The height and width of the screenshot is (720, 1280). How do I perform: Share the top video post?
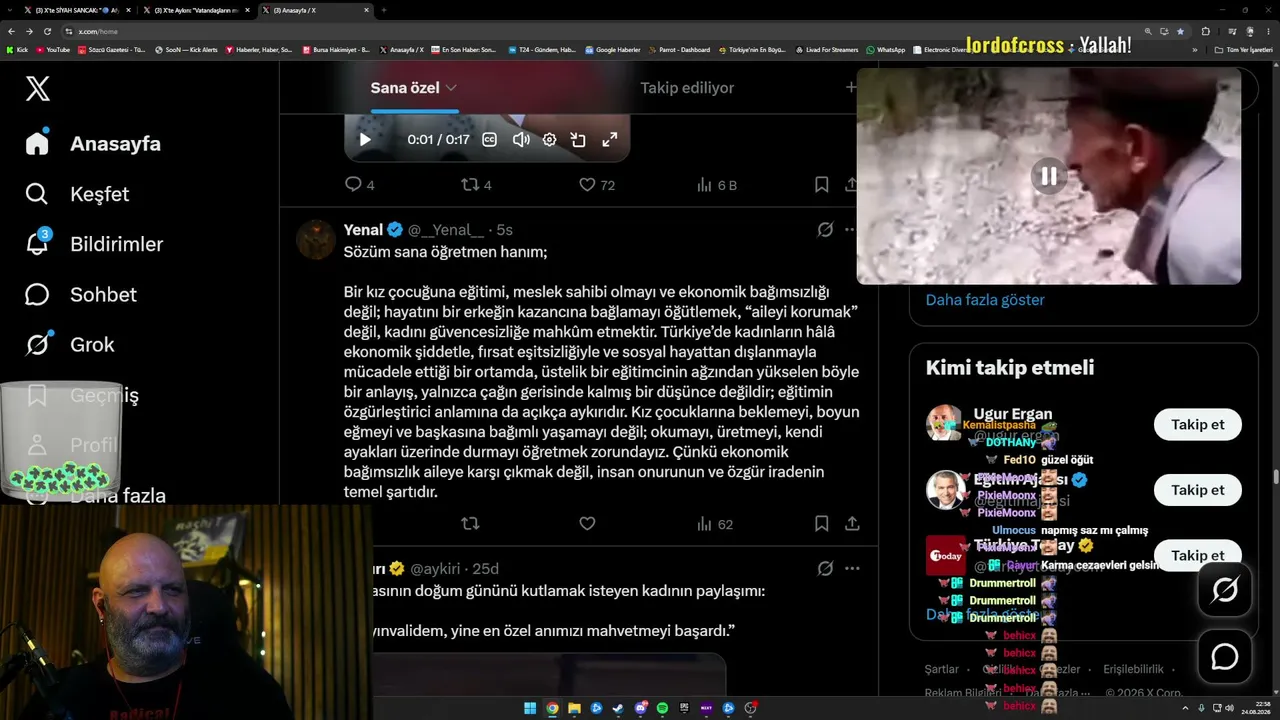pyautogui.click(x=851, y=185)
